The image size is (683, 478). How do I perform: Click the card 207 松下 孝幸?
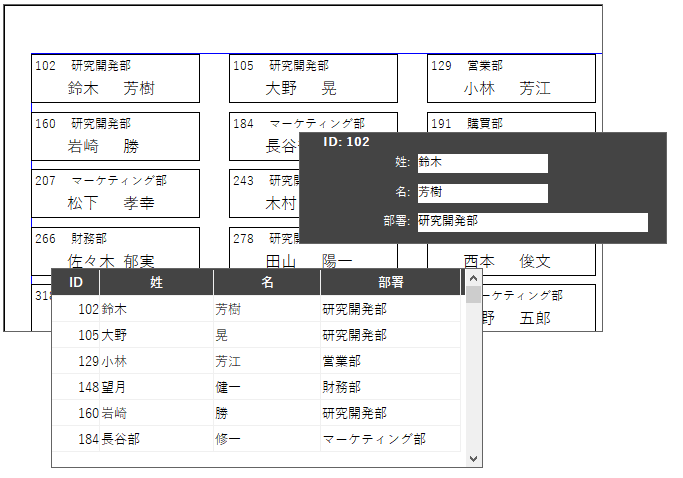115,193
